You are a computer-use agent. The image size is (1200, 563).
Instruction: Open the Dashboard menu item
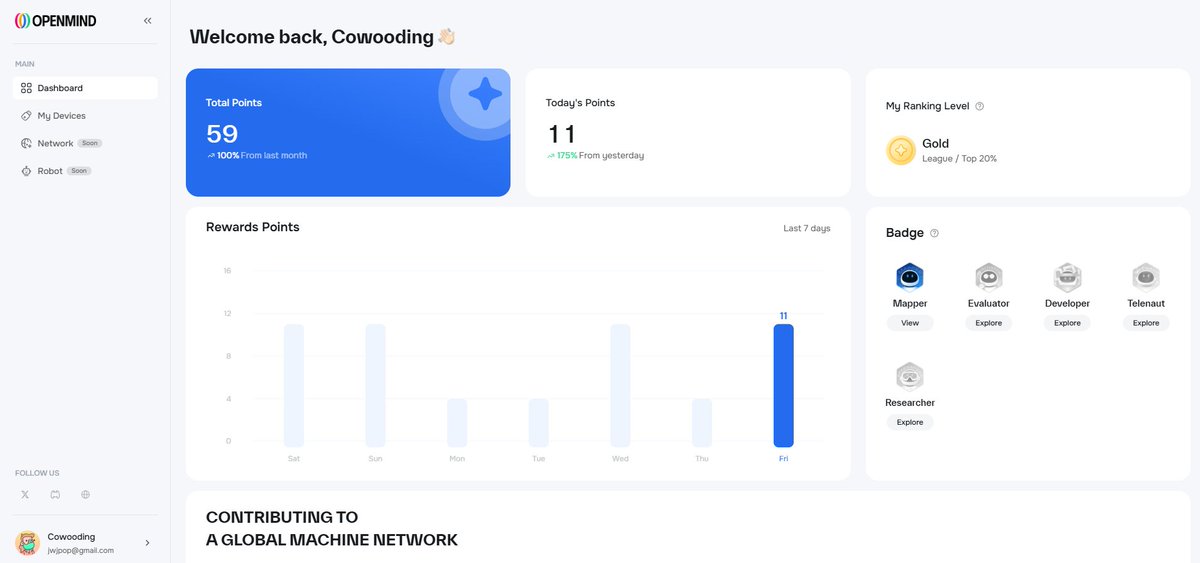pos(86,88)
